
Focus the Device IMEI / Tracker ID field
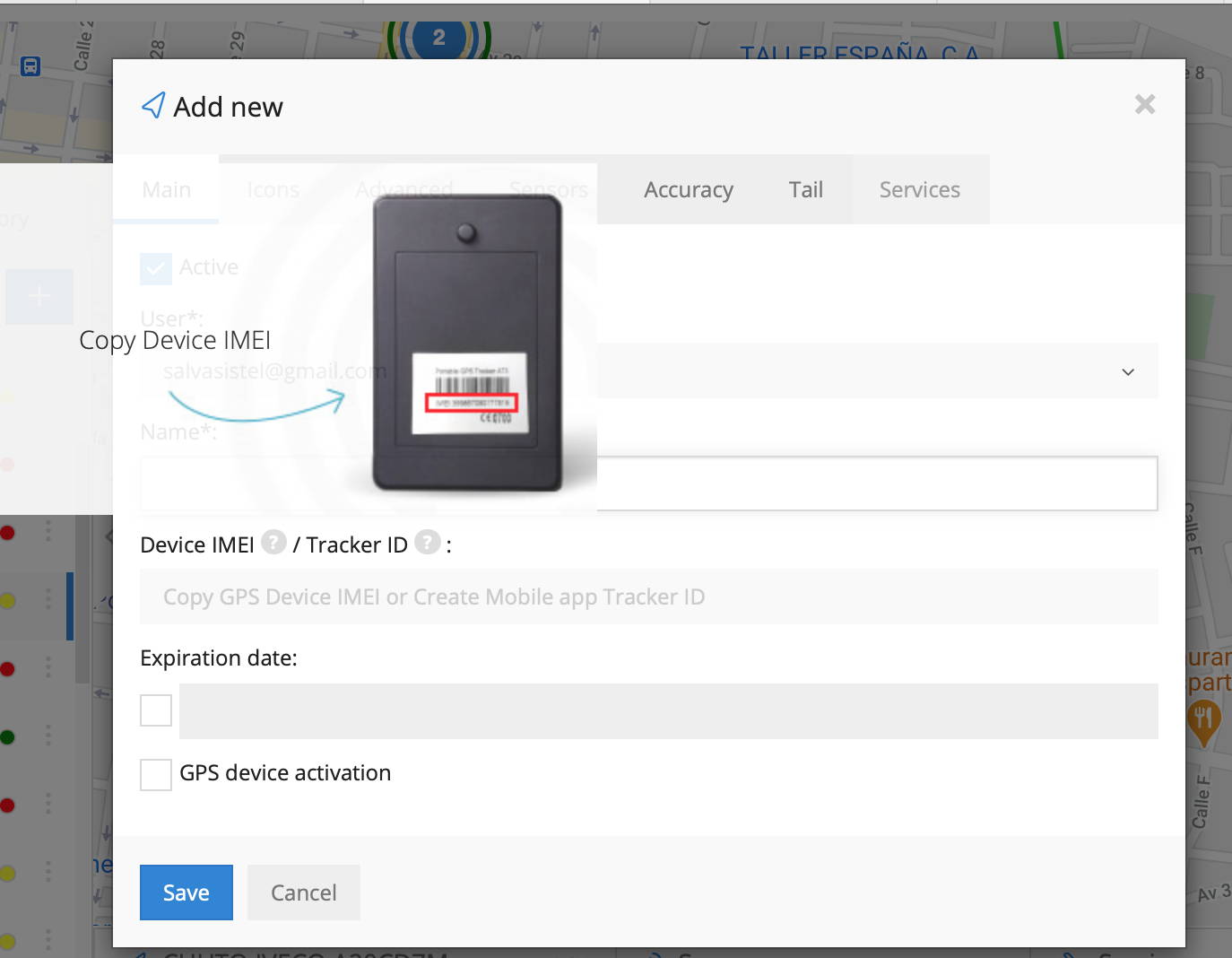point(648,597)
